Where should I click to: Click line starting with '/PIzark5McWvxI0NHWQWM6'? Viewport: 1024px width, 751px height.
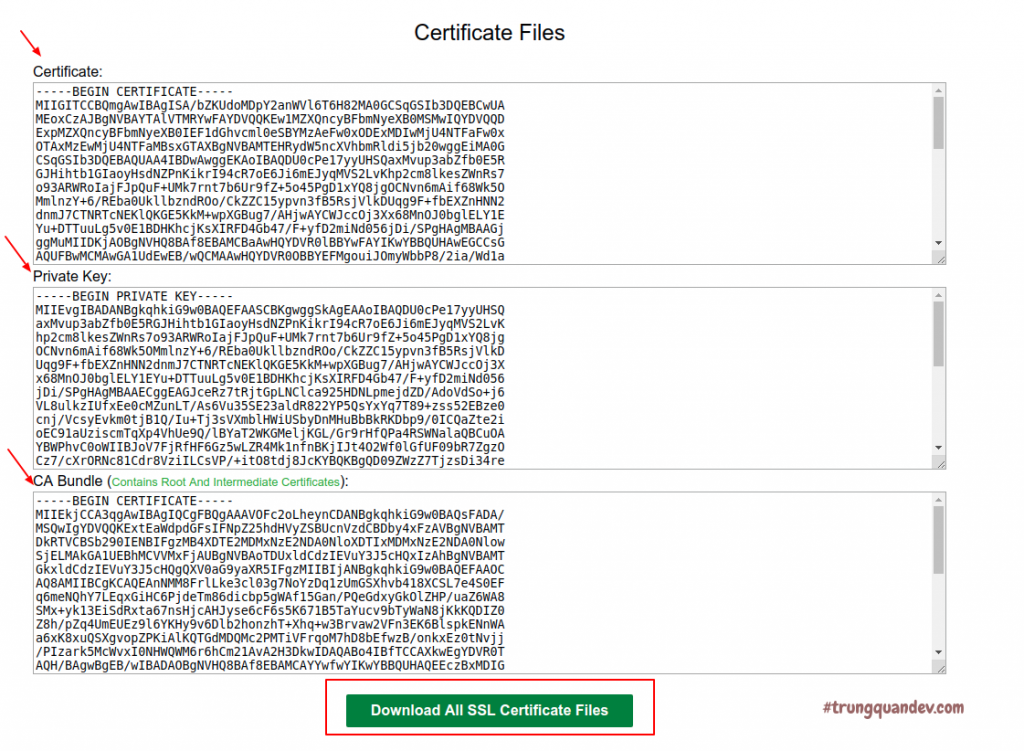270,651
